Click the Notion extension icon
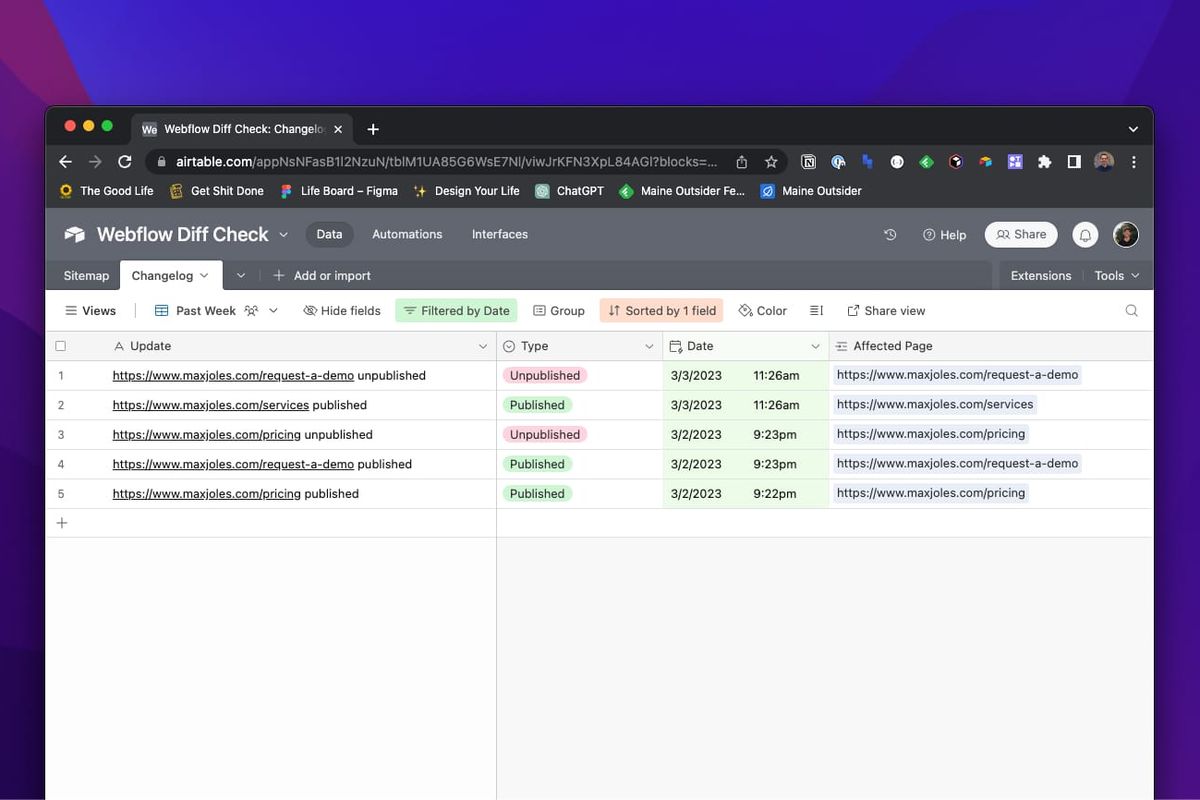The width and height of the screenshot is (1200, 800). pos(809,162)
